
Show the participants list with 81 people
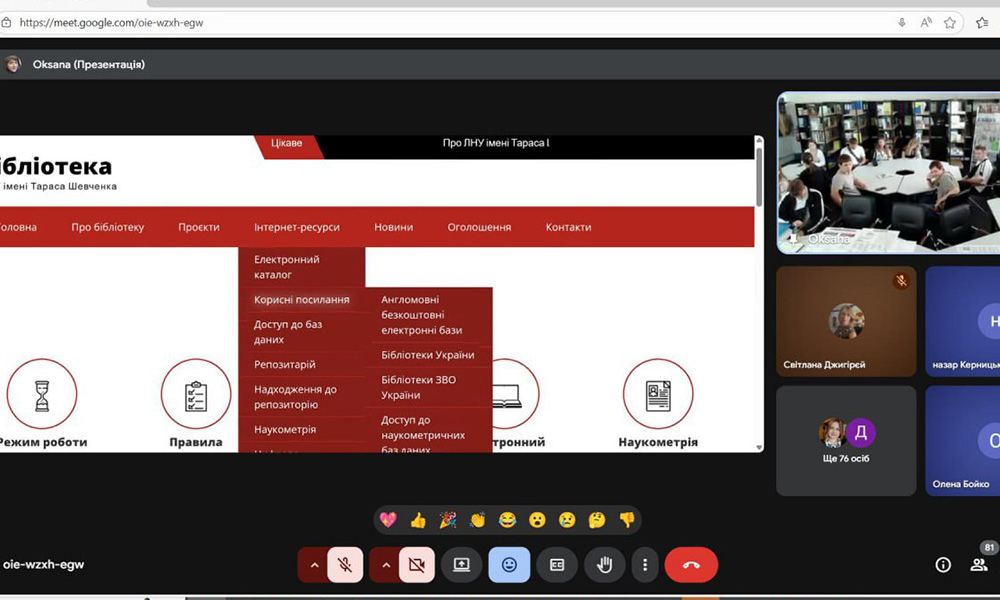(979, 564)
